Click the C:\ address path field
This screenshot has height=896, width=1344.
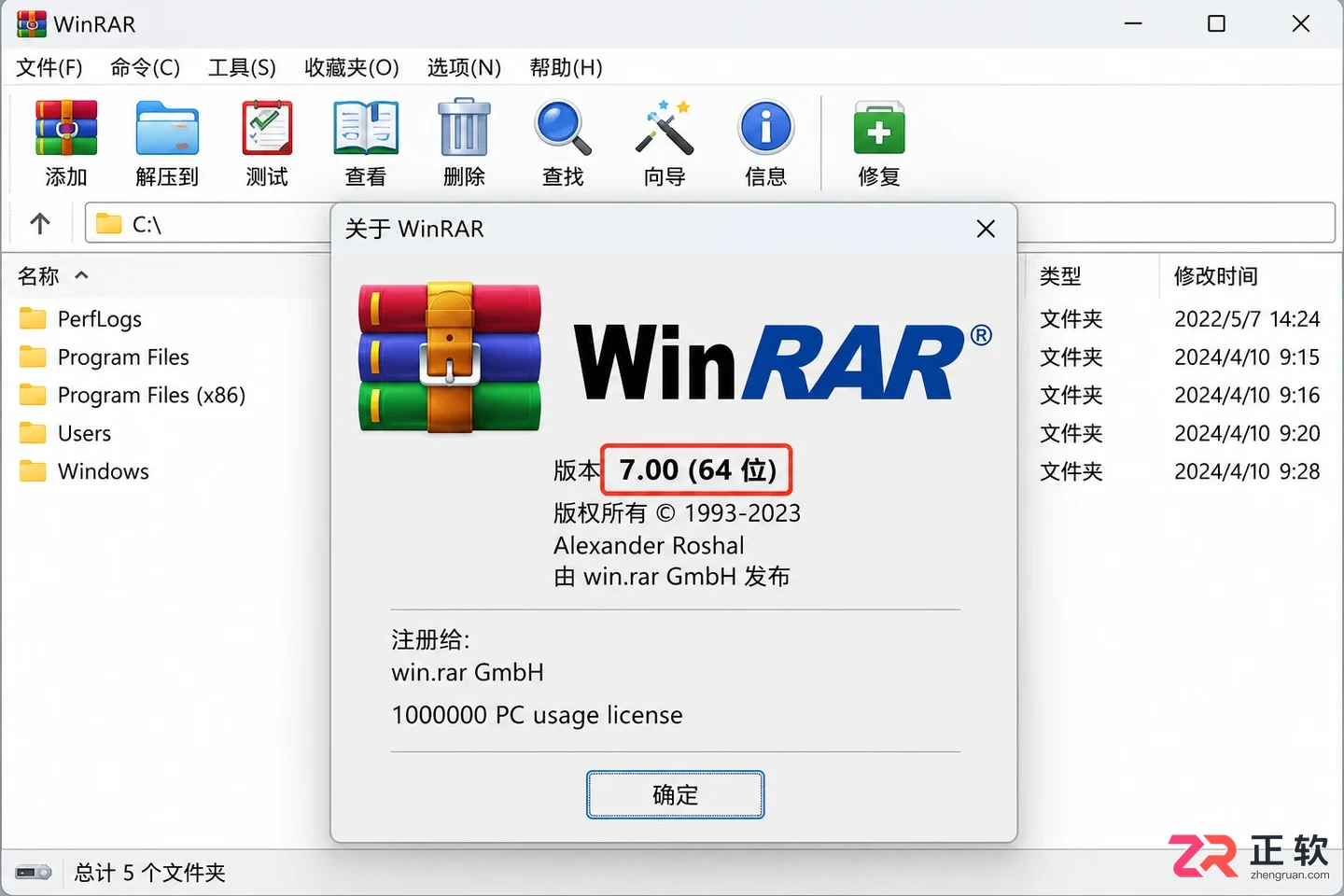point(709,224)
